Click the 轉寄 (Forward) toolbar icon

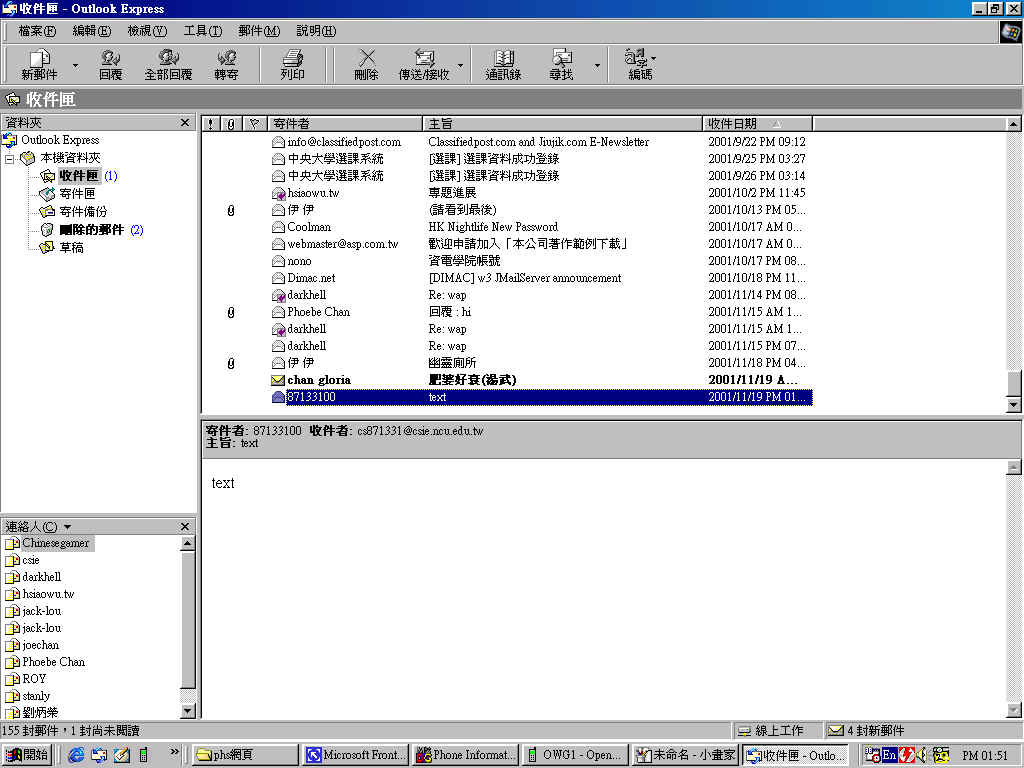(226, 65)
